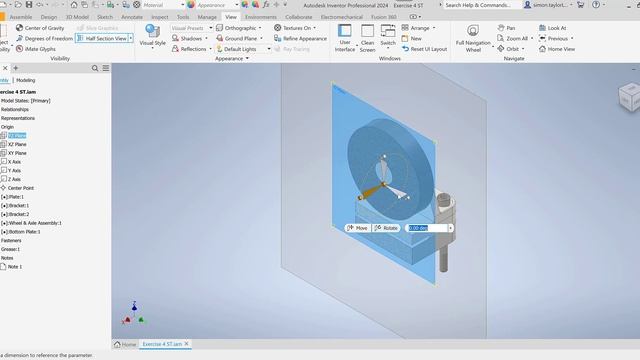Open the browser panel menu icon
This screenshot has height=360, width=640.
(x=106, y=68)
